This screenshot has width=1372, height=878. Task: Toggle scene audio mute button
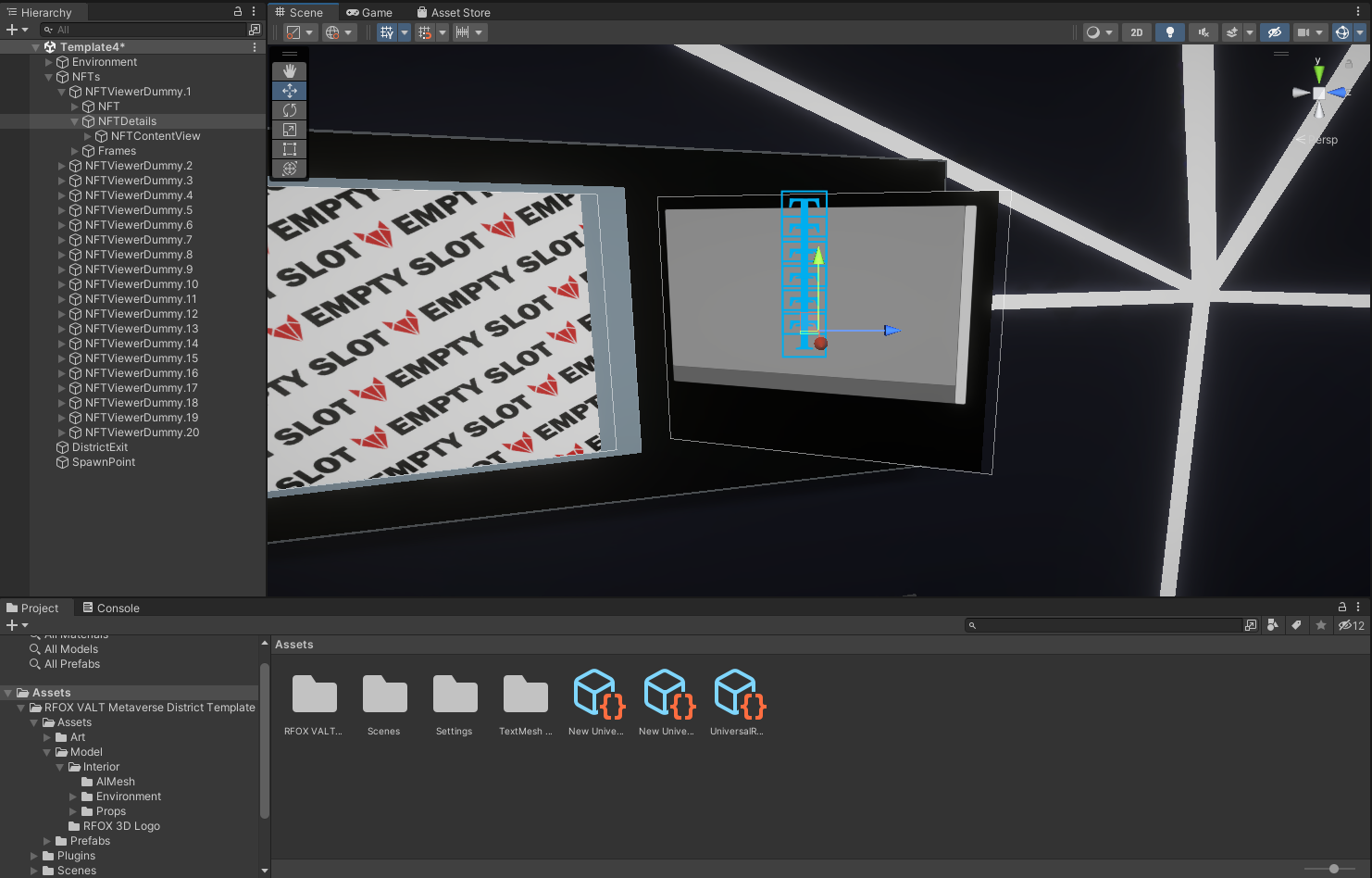1204,32
